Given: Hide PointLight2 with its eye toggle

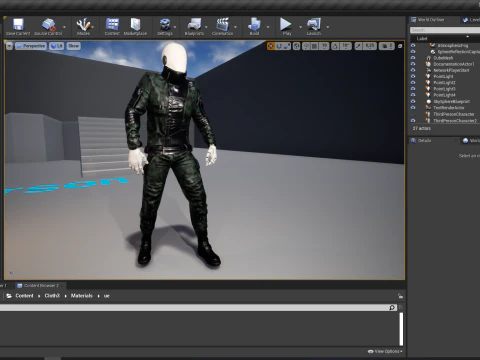Looking at the screenshot, I should (413, 83).
